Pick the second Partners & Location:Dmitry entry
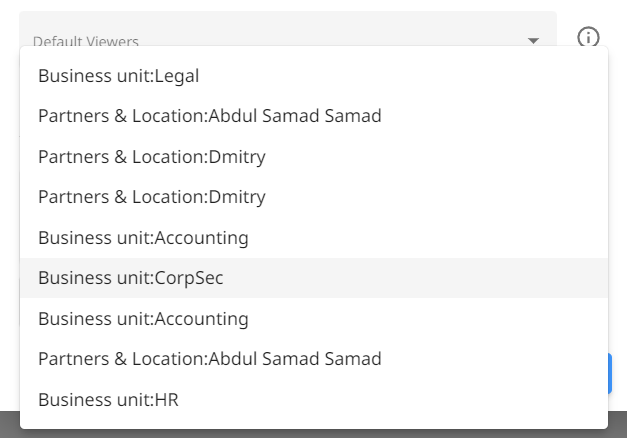Viewport: 627px width, 438px height. click(314, 197)
